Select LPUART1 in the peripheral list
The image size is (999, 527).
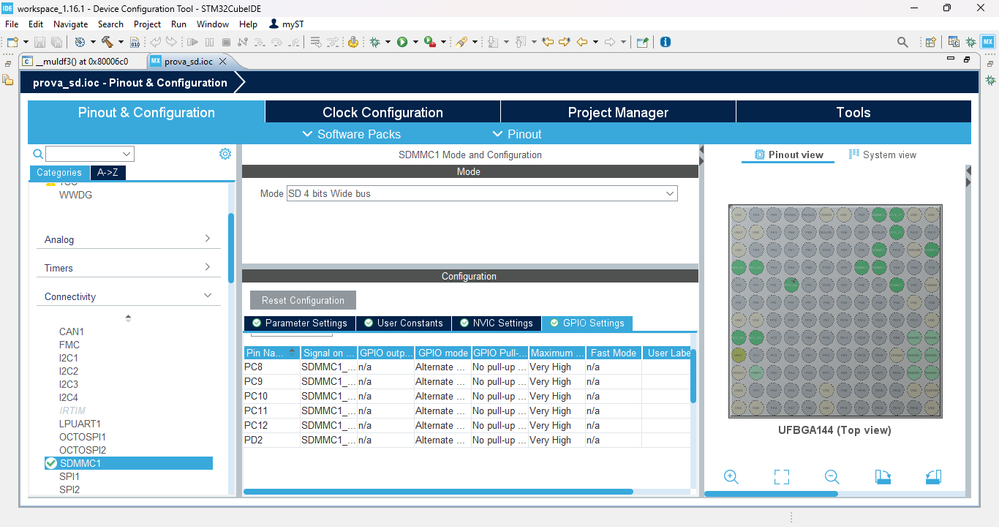point(80,424)
